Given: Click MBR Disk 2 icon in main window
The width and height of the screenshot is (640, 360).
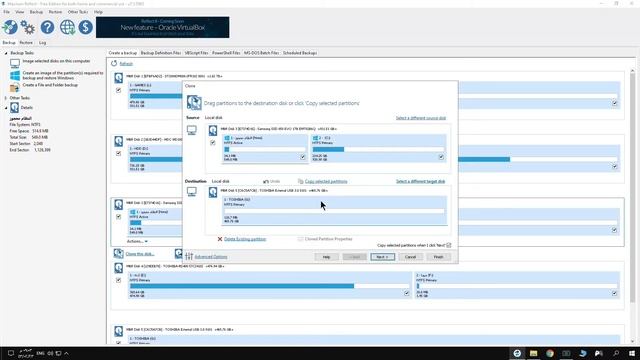Looking at the screenshot, I should [118, 141].
